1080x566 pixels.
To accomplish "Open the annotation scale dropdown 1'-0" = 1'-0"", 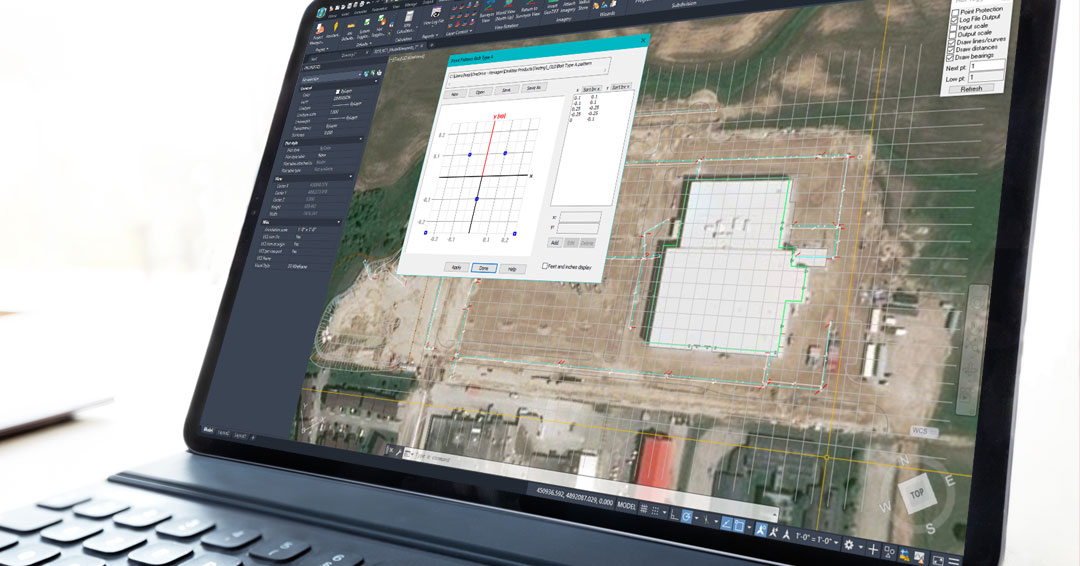I will point(817,539).
